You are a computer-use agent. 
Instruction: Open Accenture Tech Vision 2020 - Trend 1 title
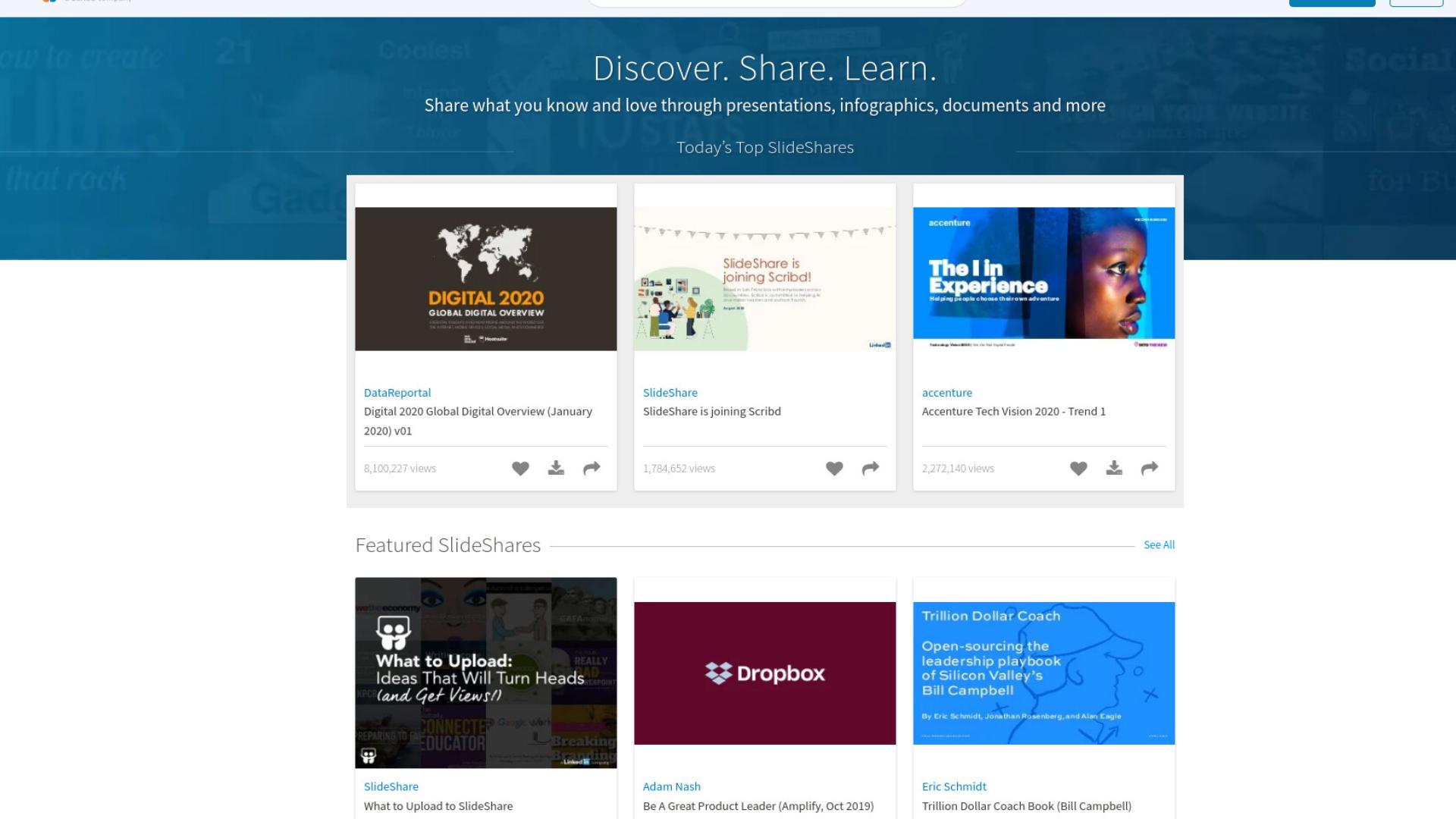click(1014, 411)
